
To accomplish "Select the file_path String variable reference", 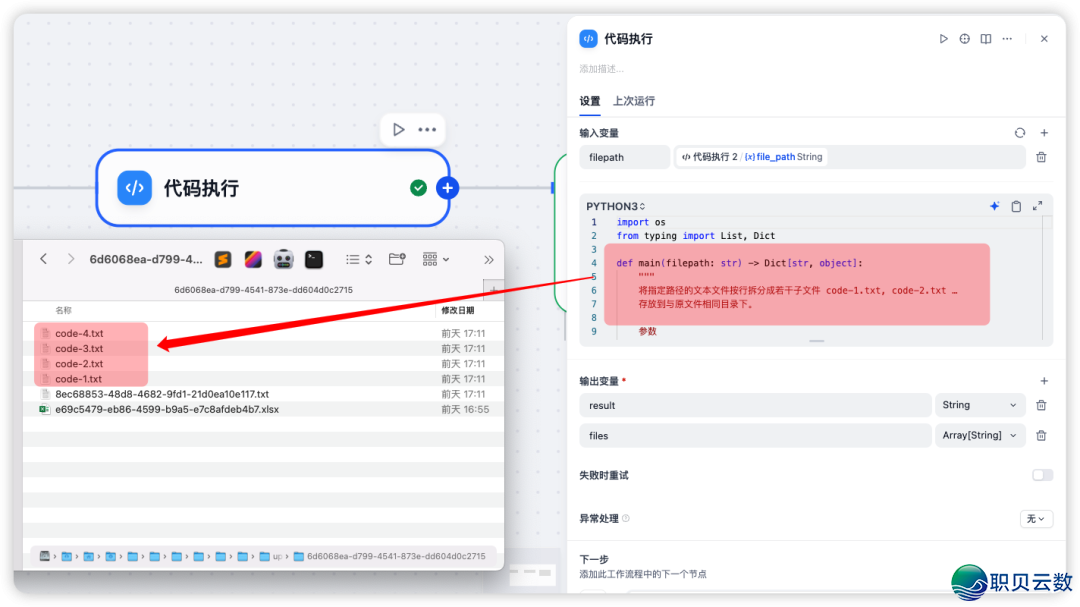I will [x=752, y=157].
